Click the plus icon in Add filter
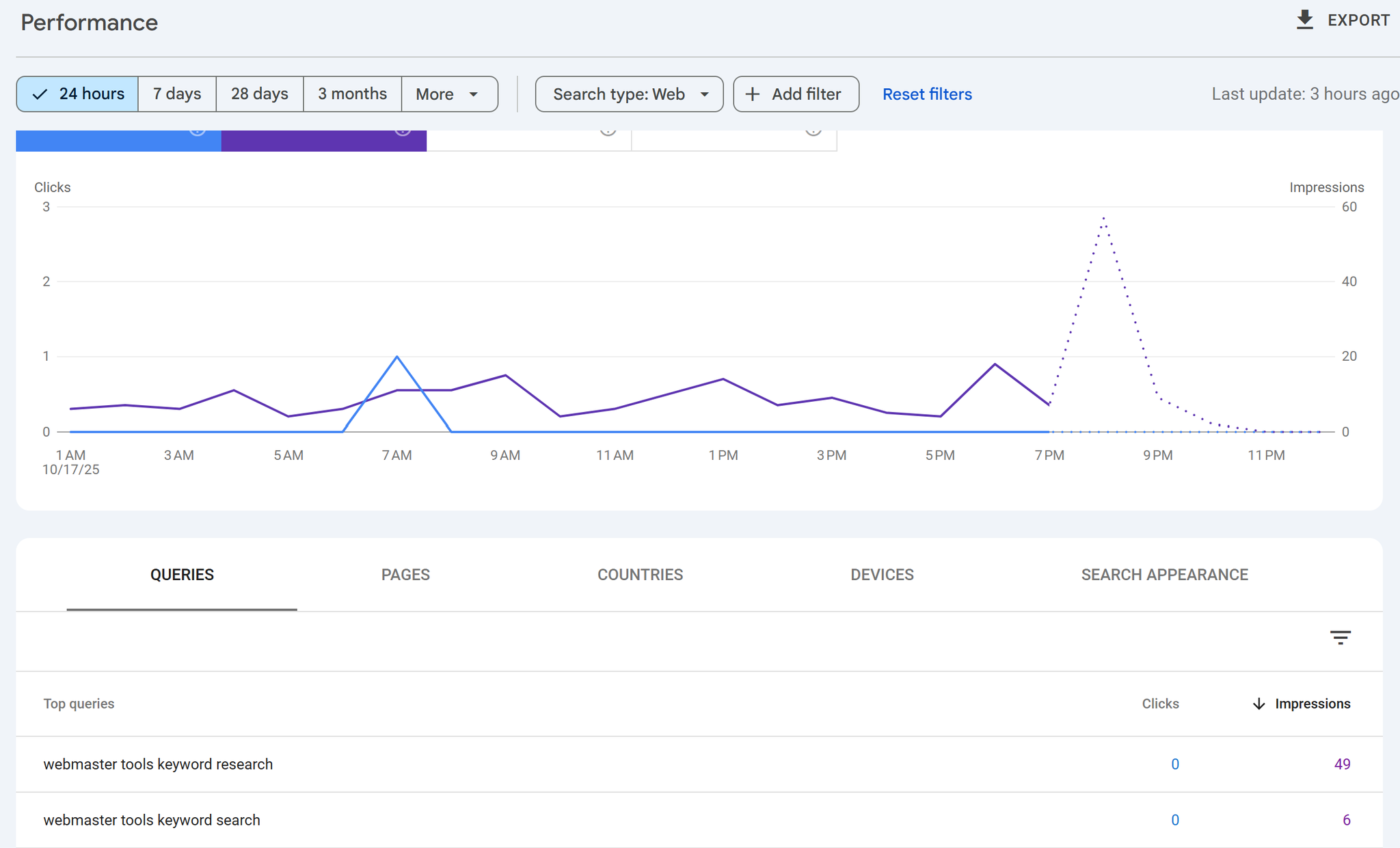The height and width of the screenshot is (848, 1400). pyautogui.click(x=752, y=94)
